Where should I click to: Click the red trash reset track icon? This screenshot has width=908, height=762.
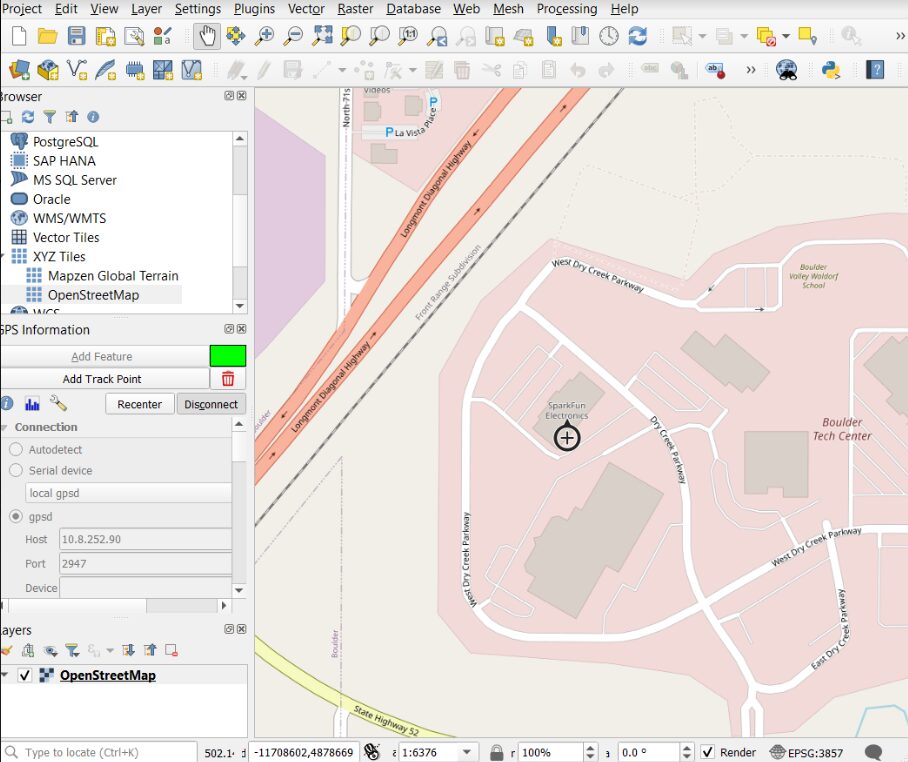pos(228,379)
